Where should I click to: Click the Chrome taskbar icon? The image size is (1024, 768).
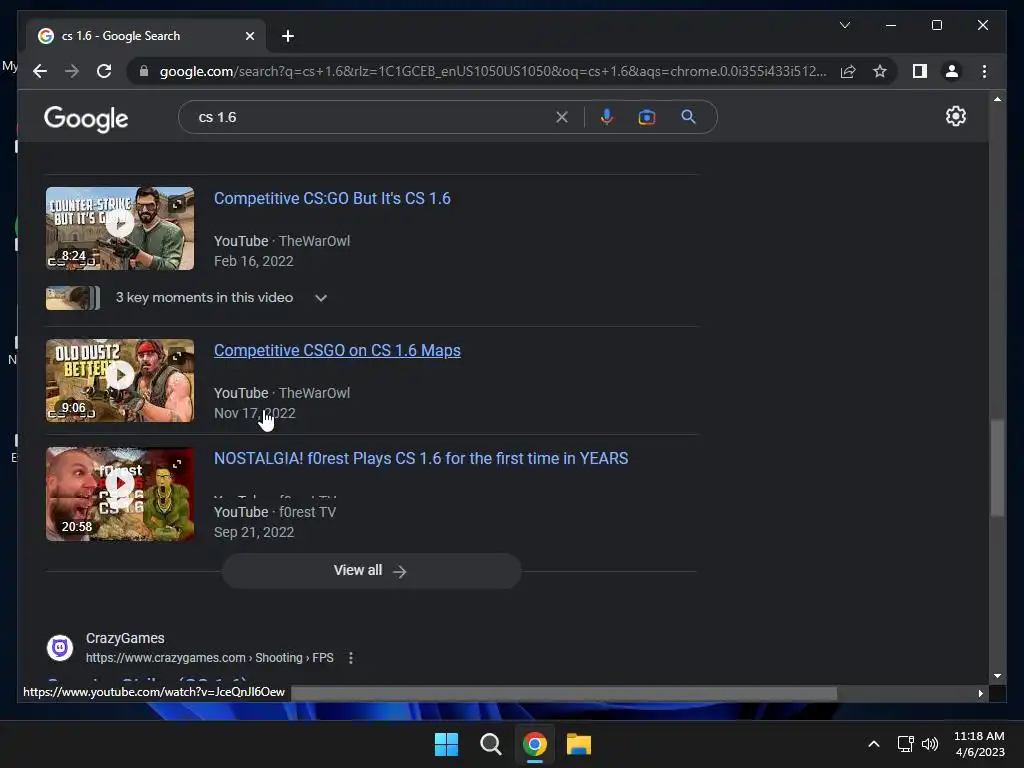coord(534,744)
